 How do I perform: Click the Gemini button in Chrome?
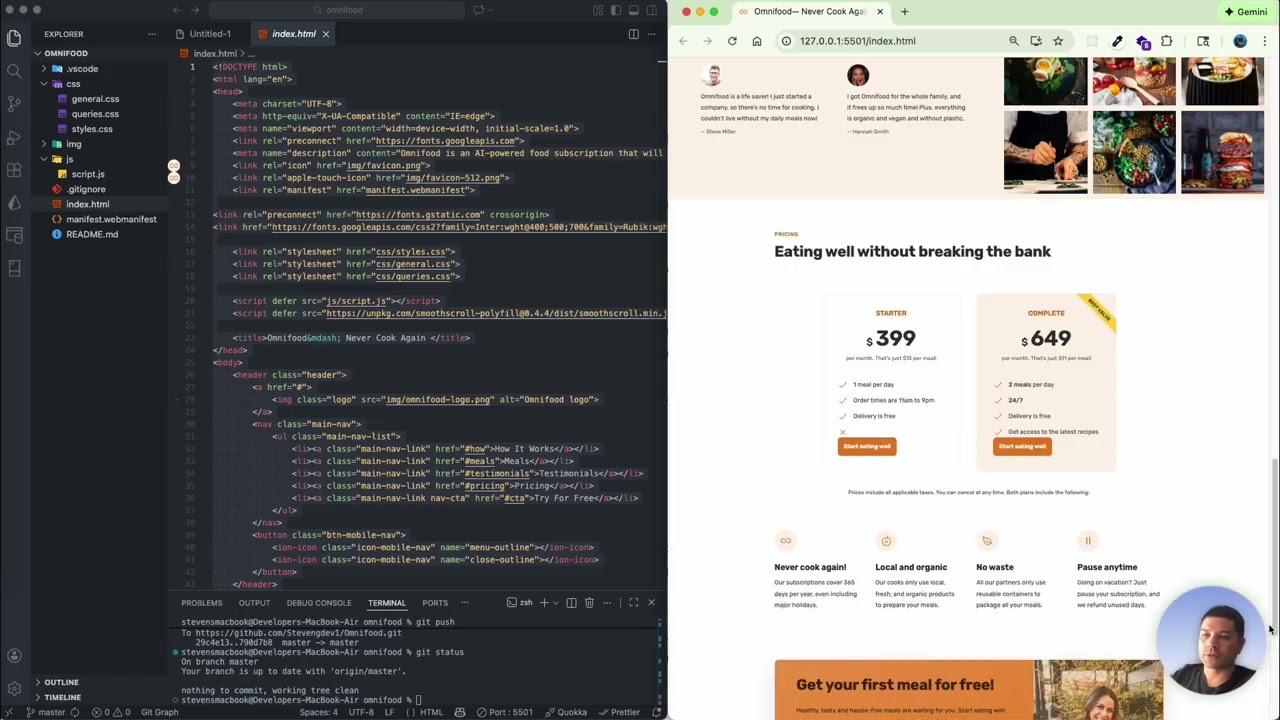click(x=1246, y=12)
